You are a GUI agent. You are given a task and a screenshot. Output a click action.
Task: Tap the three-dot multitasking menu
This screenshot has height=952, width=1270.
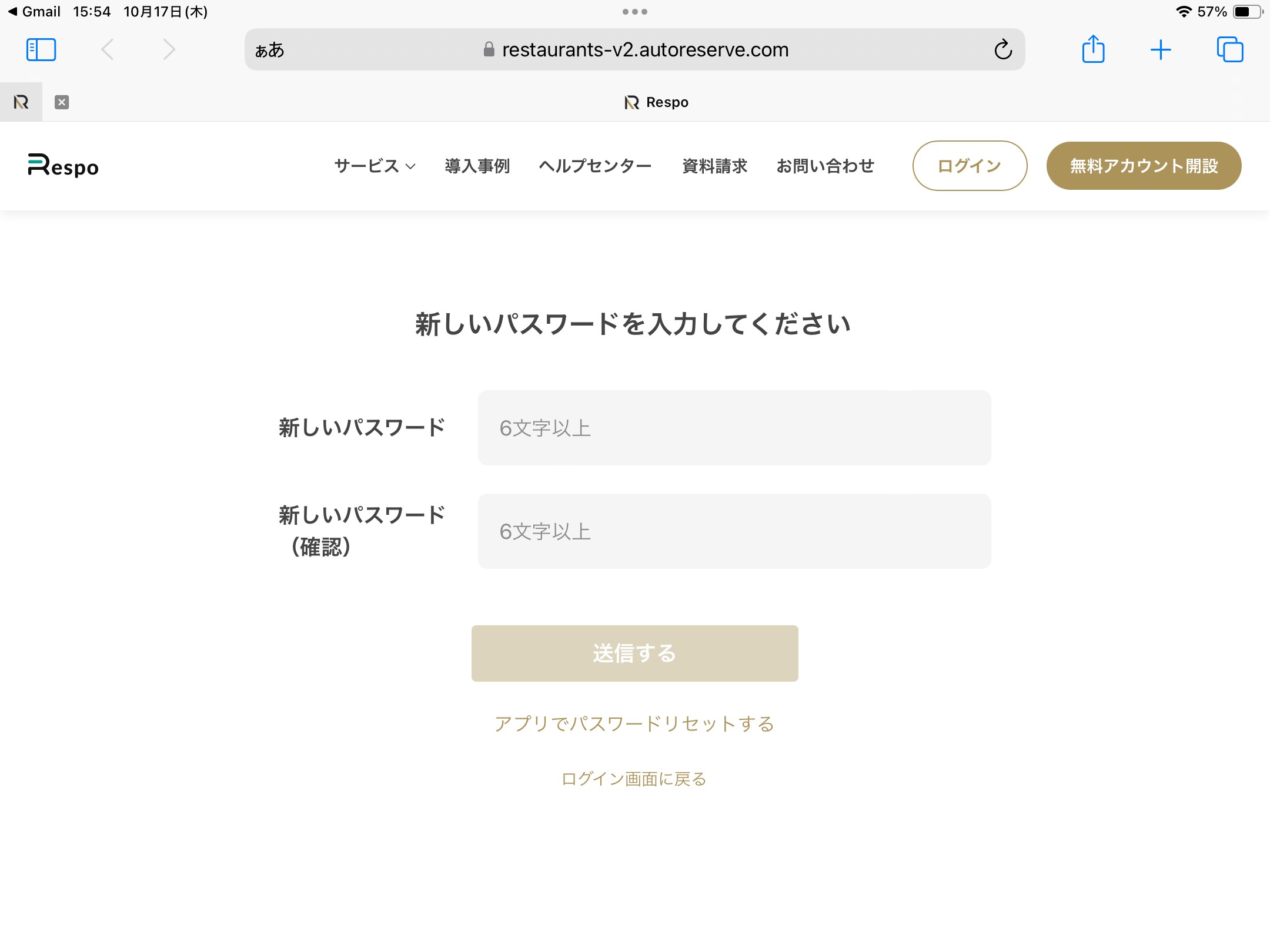coord(635,12)
